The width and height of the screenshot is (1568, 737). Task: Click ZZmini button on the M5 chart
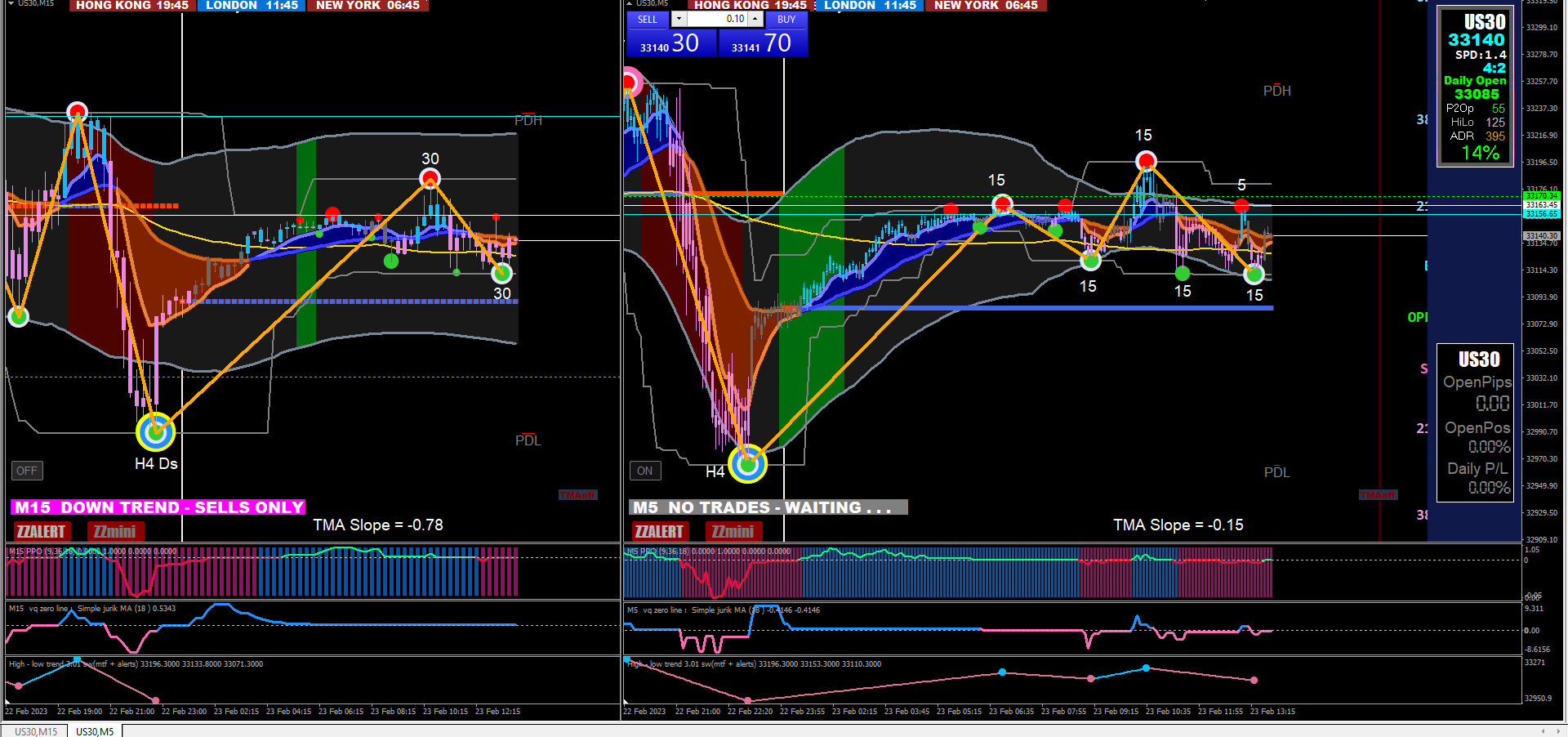[733, 532]
